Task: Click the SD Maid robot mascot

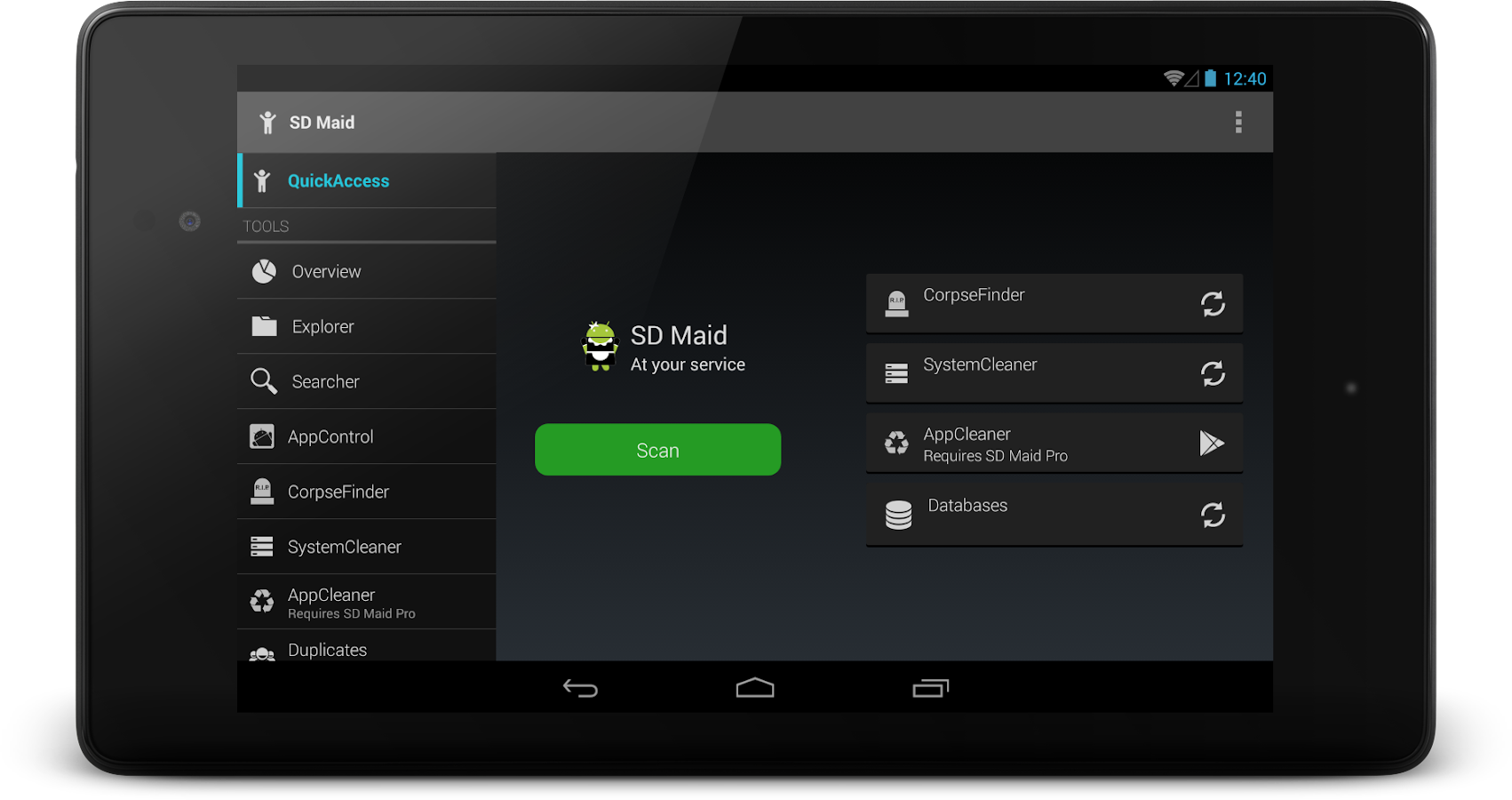Action: [601, 347]
